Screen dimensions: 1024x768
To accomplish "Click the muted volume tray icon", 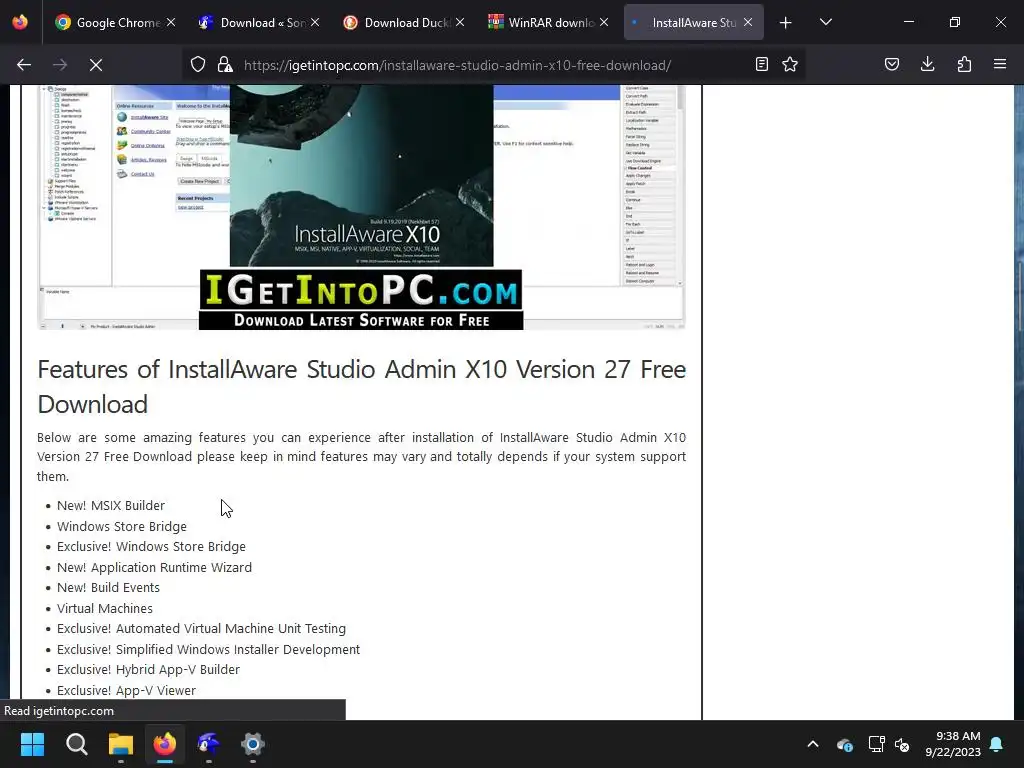I will pos(902,744).
